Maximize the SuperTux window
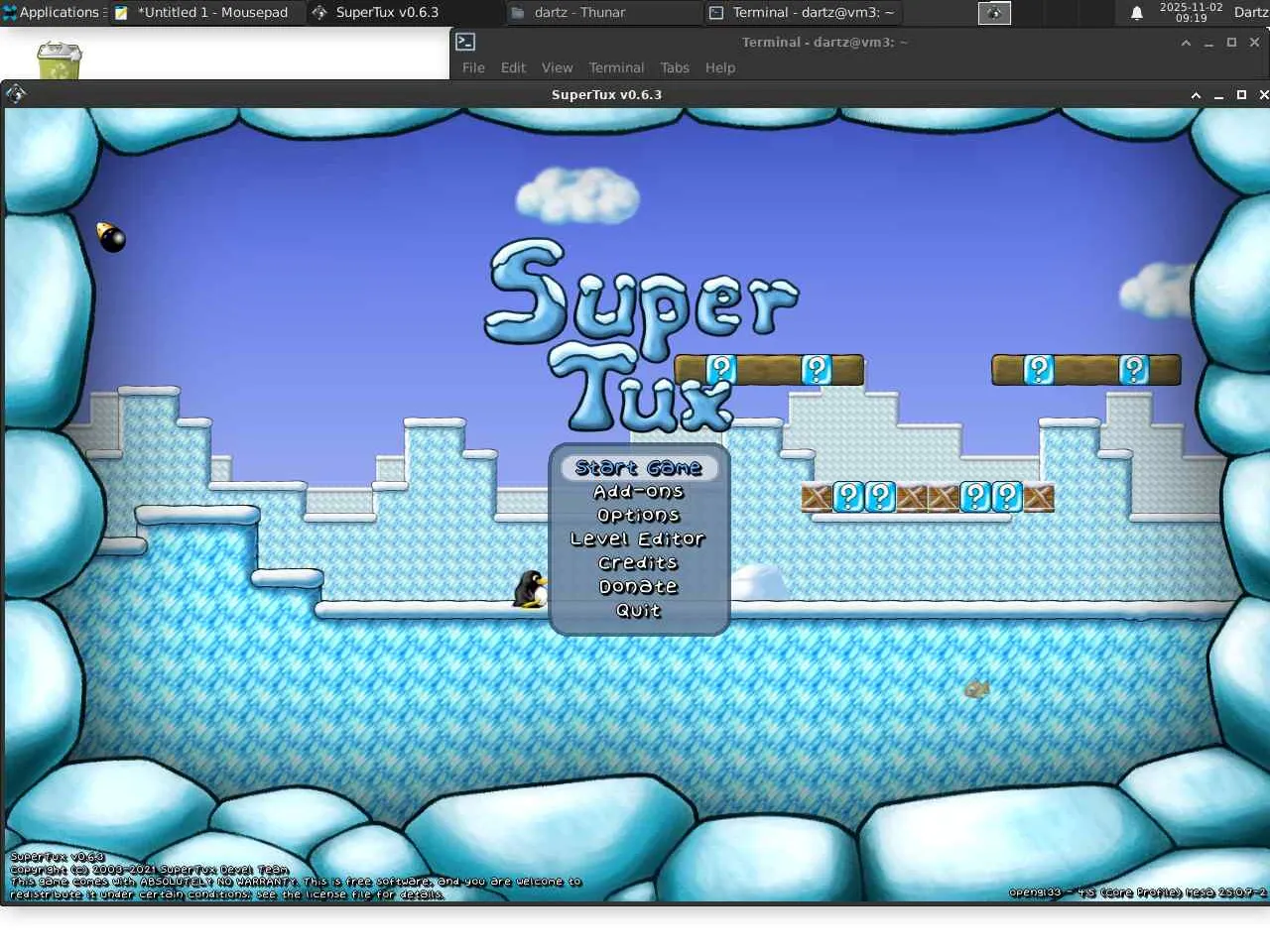Image resolution: width=1270 pixels, height=952 pixels. [1241, 95]
